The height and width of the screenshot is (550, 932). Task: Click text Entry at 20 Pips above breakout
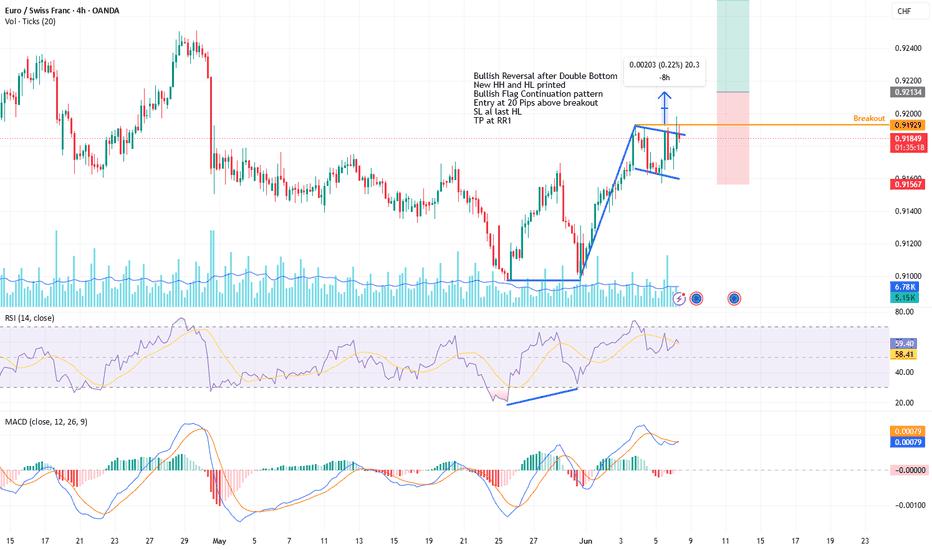pyautogui.click(x=536, y=103)
